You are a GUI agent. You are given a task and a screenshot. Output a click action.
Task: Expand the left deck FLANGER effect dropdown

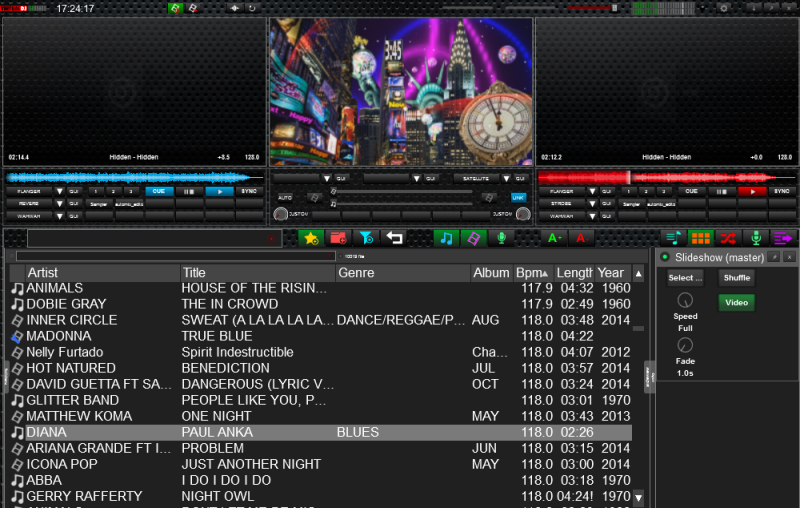(59, 191)
